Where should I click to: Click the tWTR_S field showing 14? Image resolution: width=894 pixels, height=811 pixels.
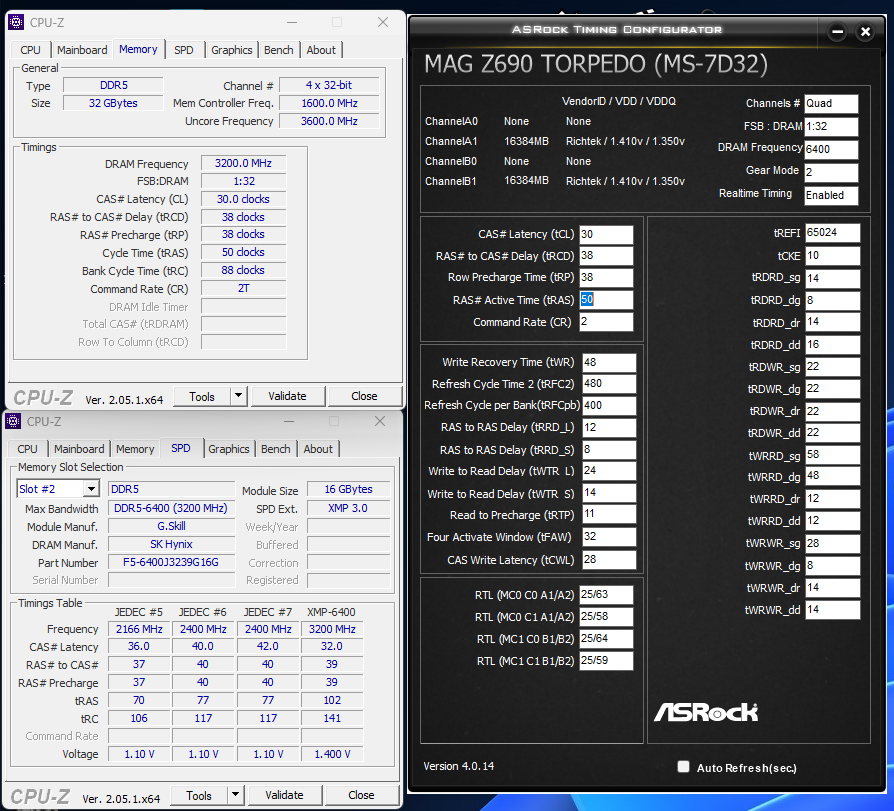609,493
